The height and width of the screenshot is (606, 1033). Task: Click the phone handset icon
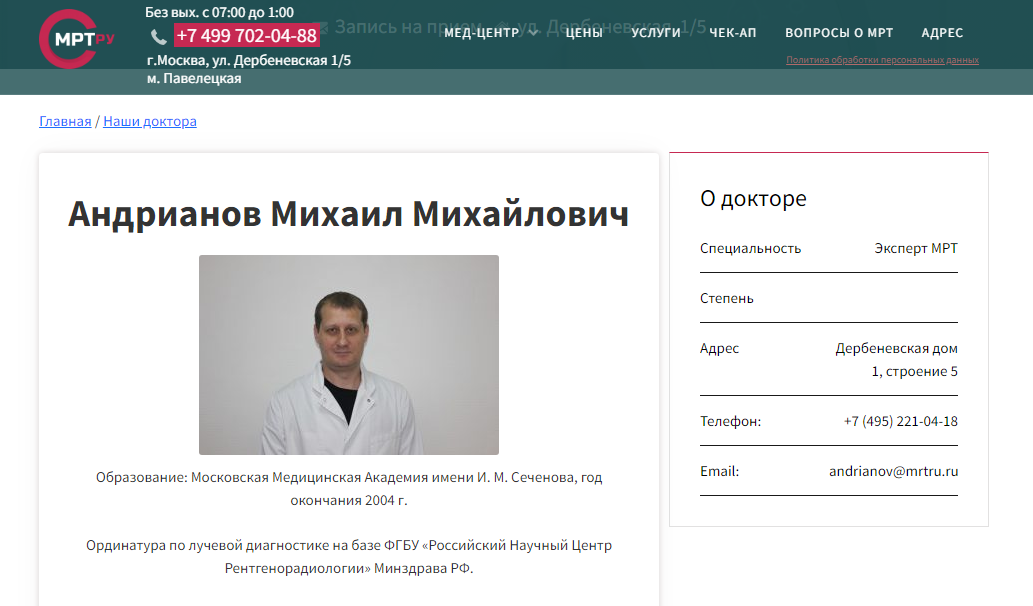pyautogui.click(x=159, y=36)
